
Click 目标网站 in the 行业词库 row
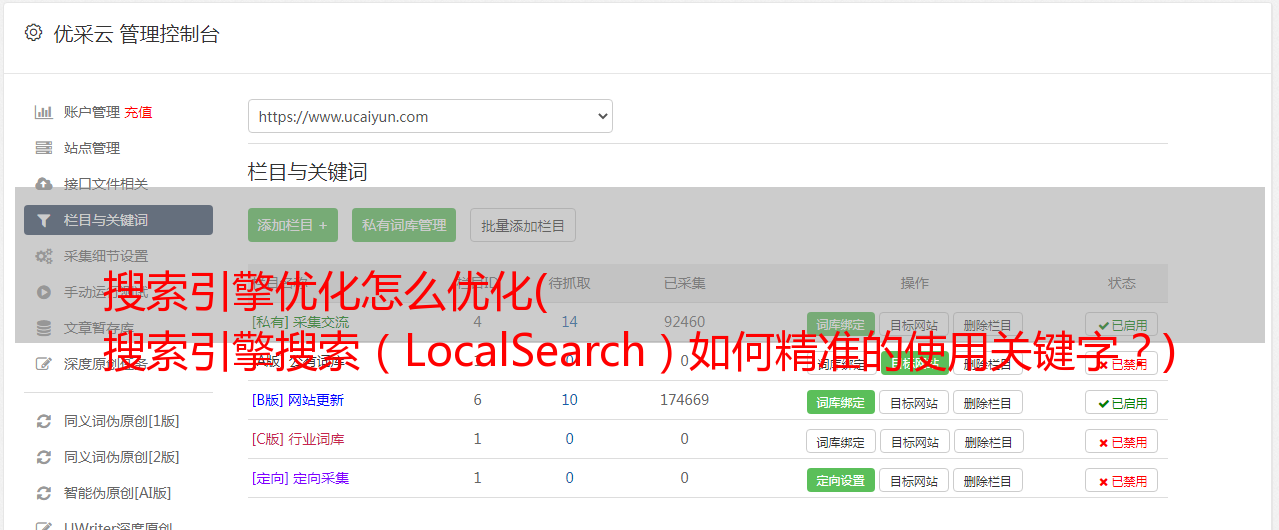click(x=914, y=441)
